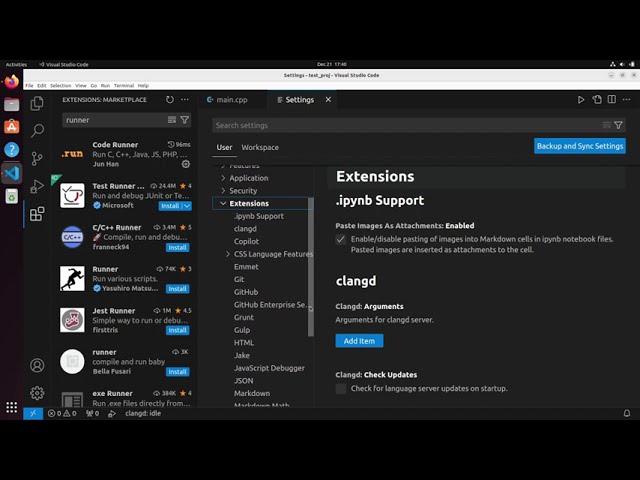Open the Extensions view icon

tap(37, 213)
